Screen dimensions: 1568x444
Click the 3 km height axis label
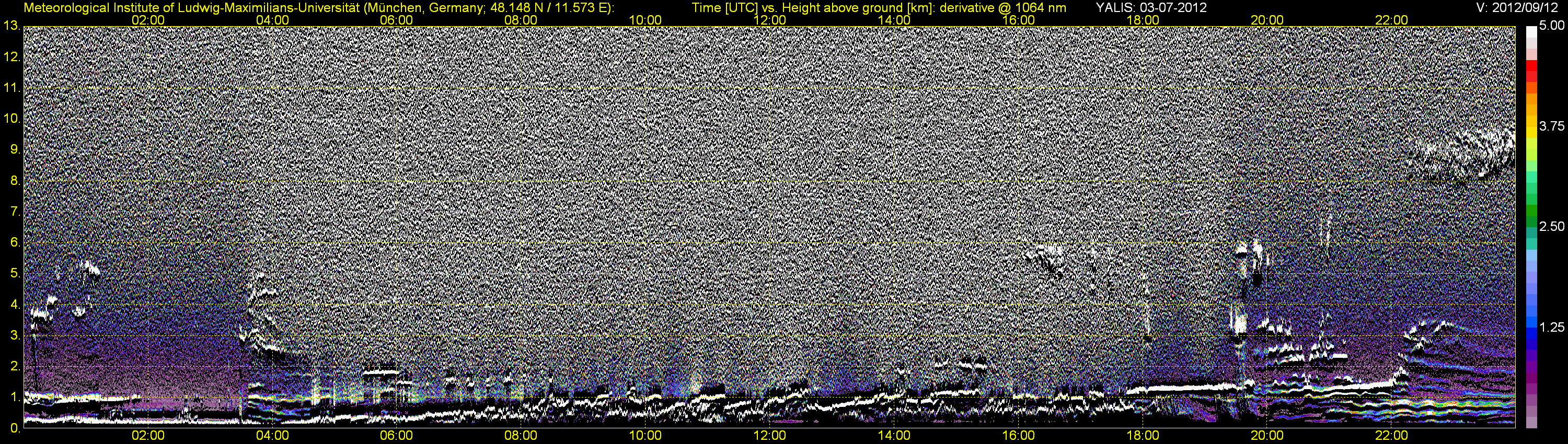(x=15, y=336)
